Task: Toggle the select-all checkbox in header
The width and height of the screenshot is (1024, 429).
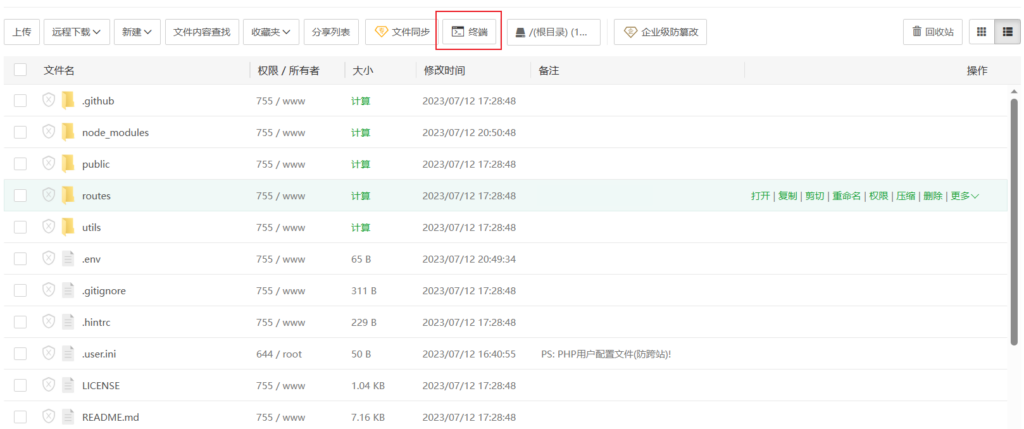Action: [x=20, y=70]
